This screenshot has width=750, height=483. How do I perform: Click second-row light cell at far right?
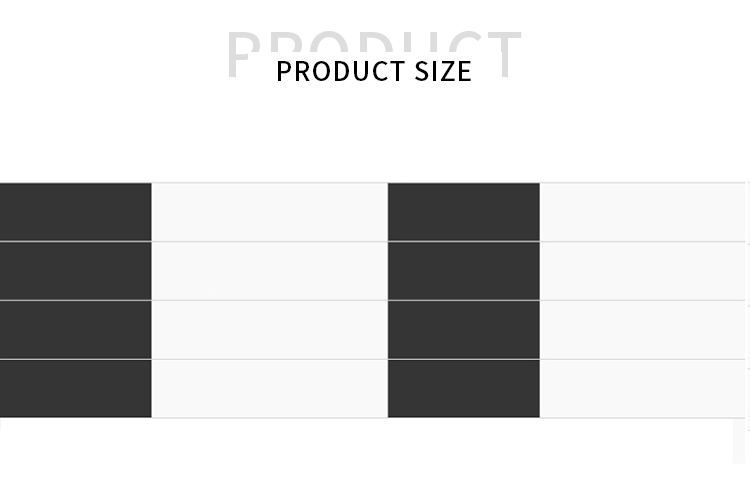pyautogui.click(x=643, y=271)
